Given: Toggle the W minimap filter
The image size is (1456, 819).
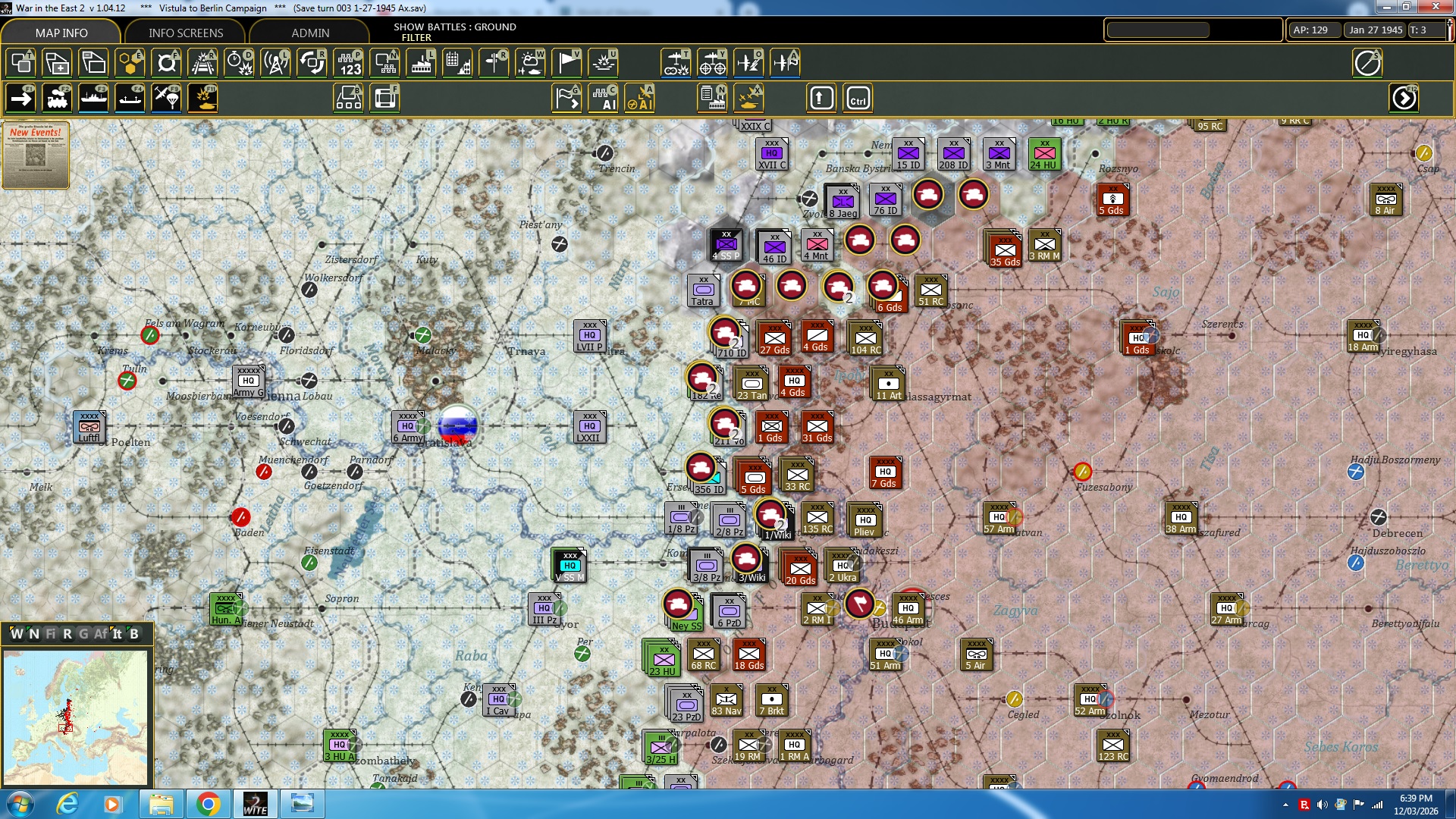Looking at the screenshot, I should pyautogui.click(x=17, y=634).
